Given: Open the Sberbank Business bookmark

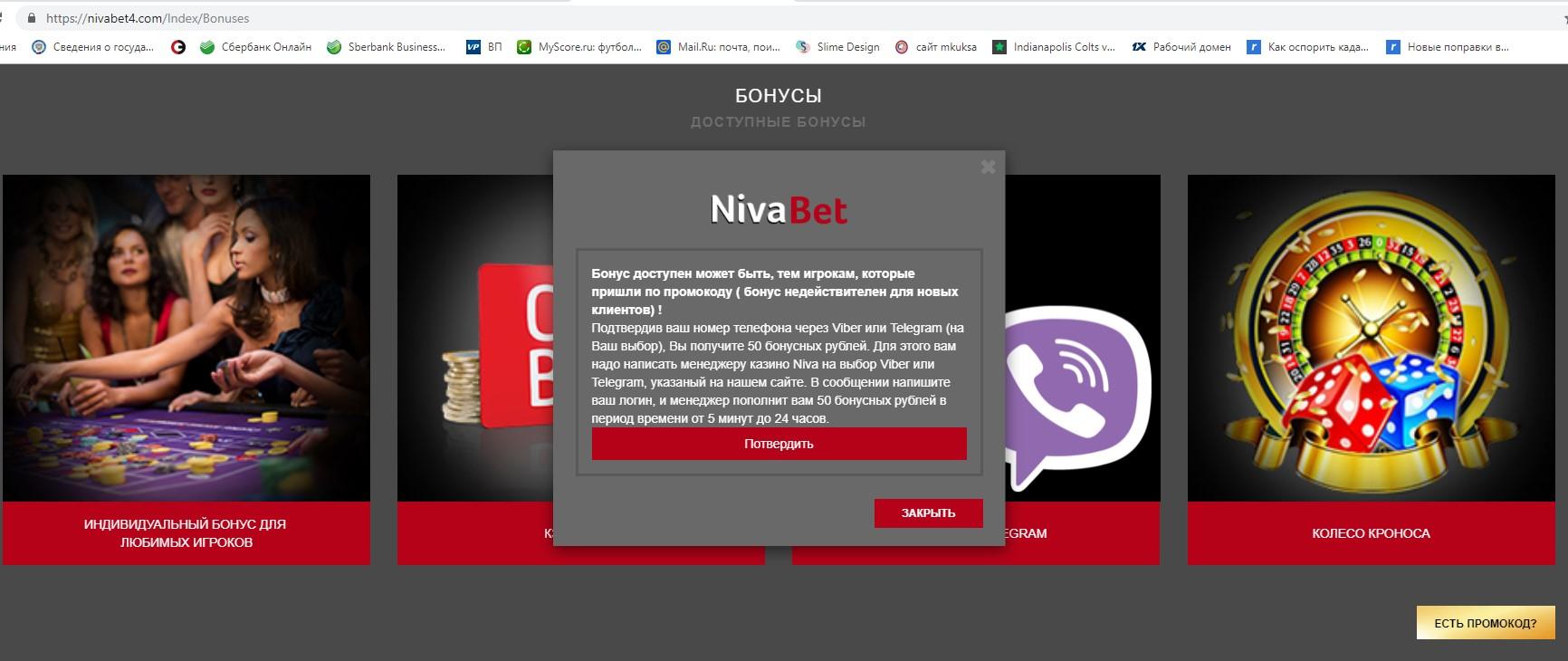Looking at the screenshot, I should tap(387, 47).
